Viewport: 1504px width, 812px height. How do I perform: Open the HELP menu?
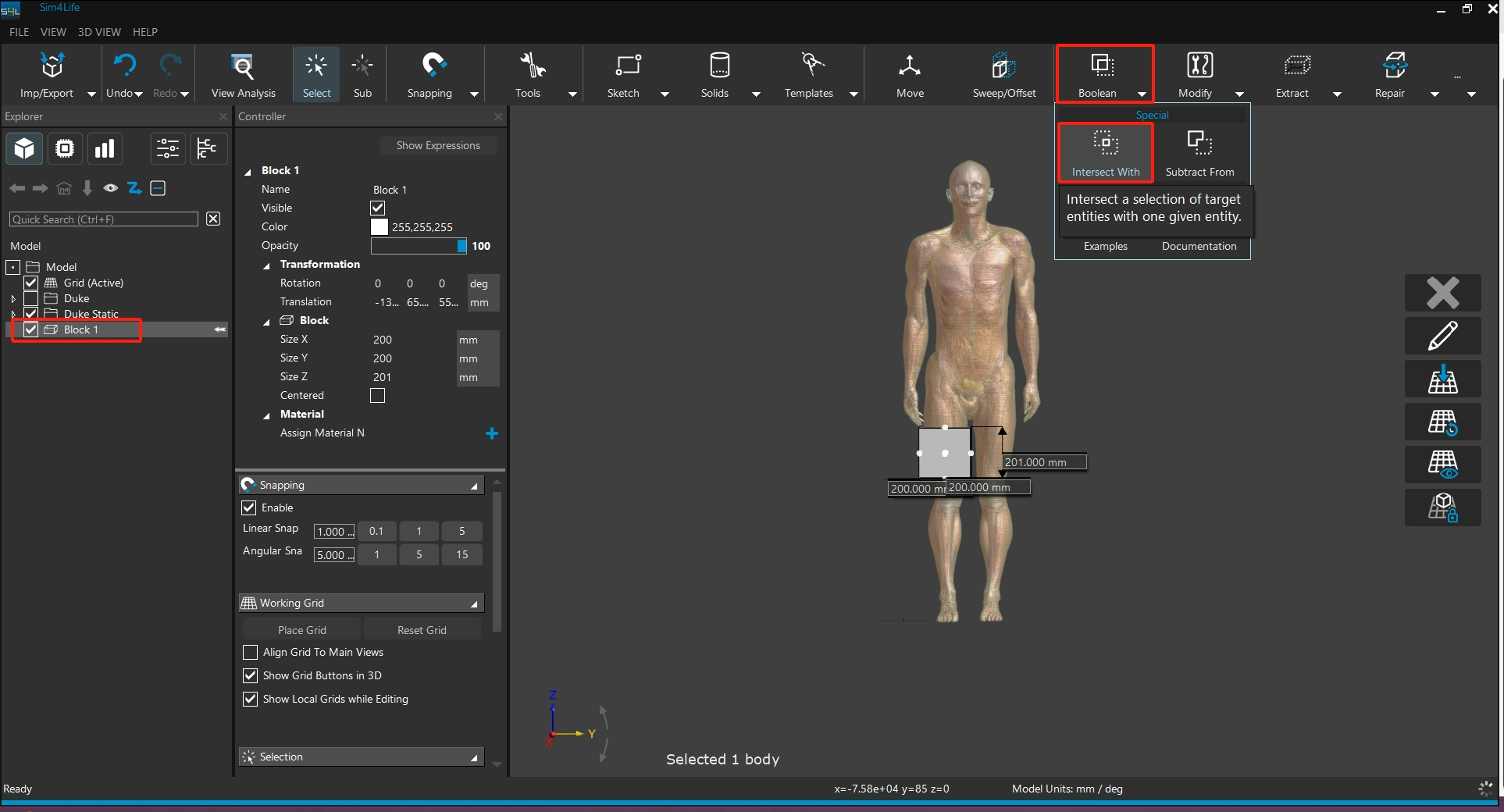click(x=145, y=32)
